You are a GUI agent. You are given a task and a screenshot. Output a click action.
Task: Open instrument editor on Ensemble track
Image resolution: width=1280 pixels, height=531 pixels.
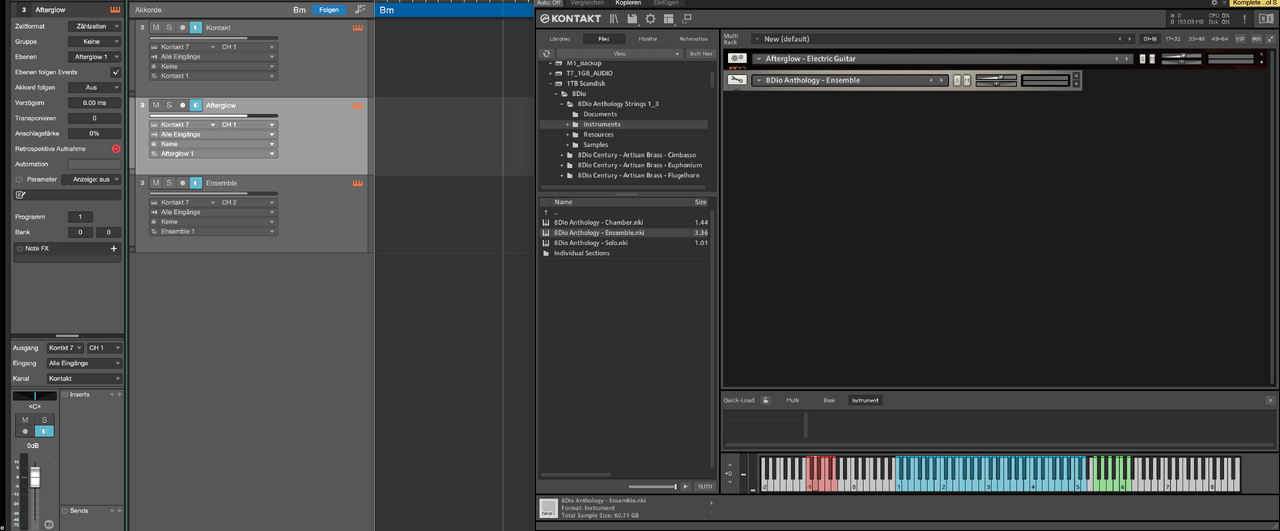coord(357,183)
